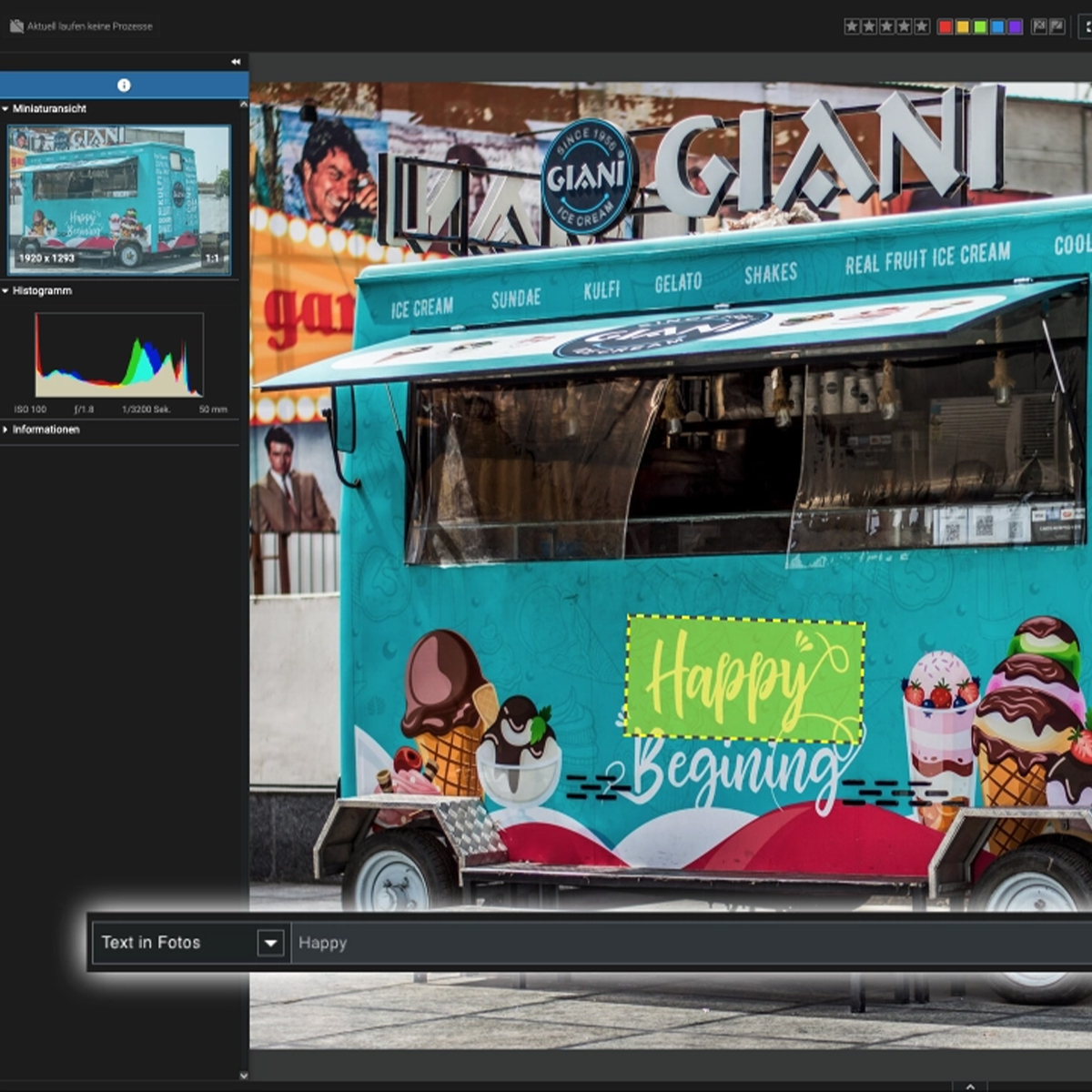This screenshot has height=1092, width=1092.
Task: Click the 1920 x 1293 dimensions label
Action: coord(47,258)
